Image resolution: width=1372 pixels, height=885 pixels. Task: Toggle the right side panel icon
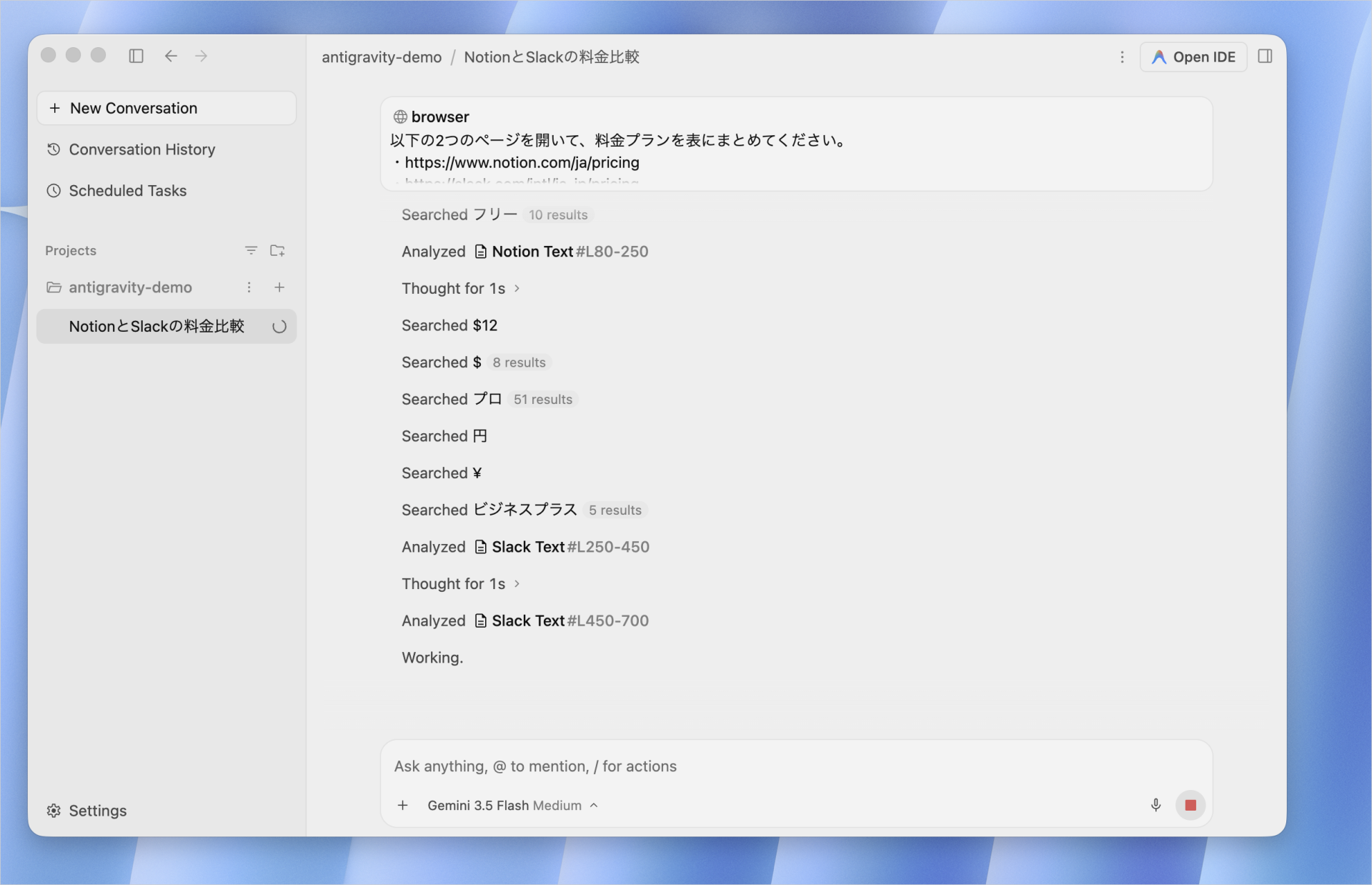tap(1265, 56)
